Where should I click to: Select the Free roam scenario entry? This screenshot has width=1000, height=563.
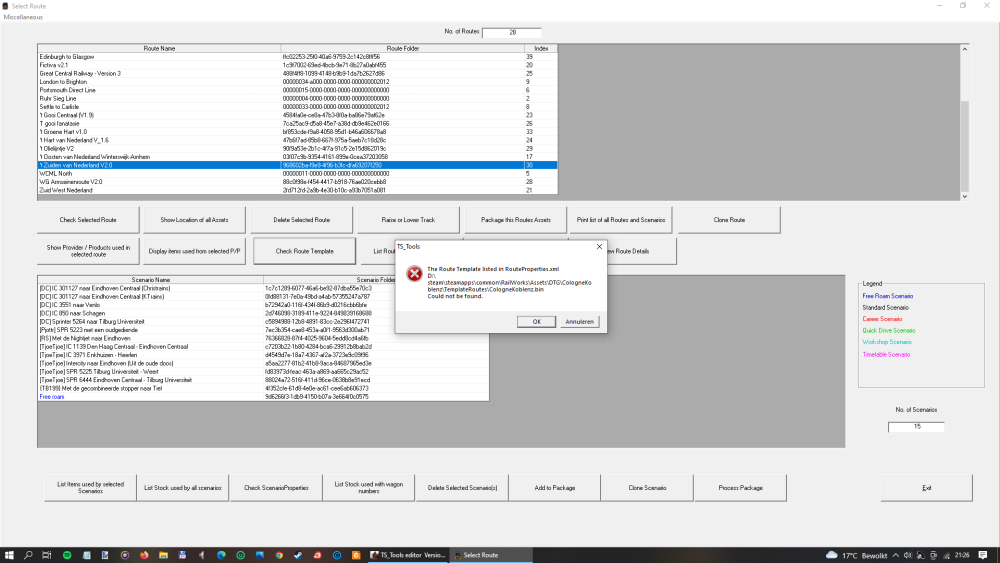150,396
